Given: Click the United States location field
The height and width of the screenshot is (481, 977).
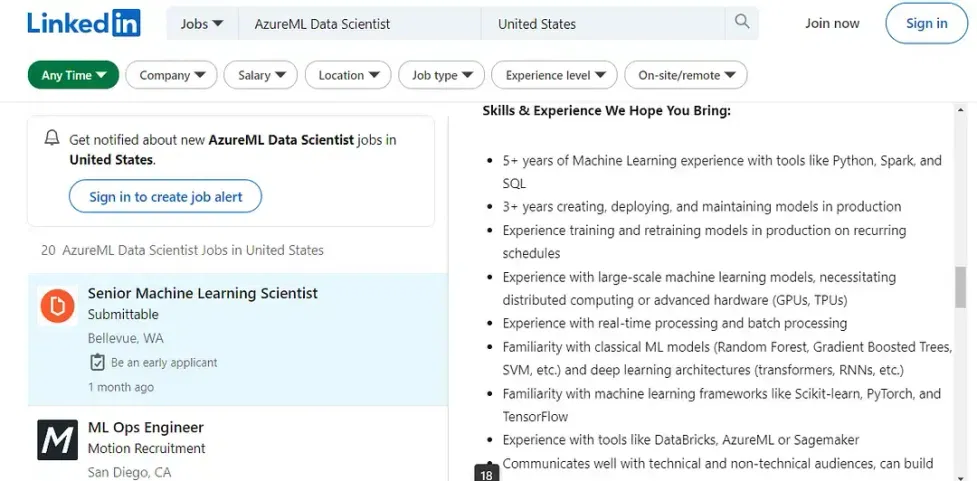Looking at the screenshot, I should pyautogui.click(x=605, y=23).
